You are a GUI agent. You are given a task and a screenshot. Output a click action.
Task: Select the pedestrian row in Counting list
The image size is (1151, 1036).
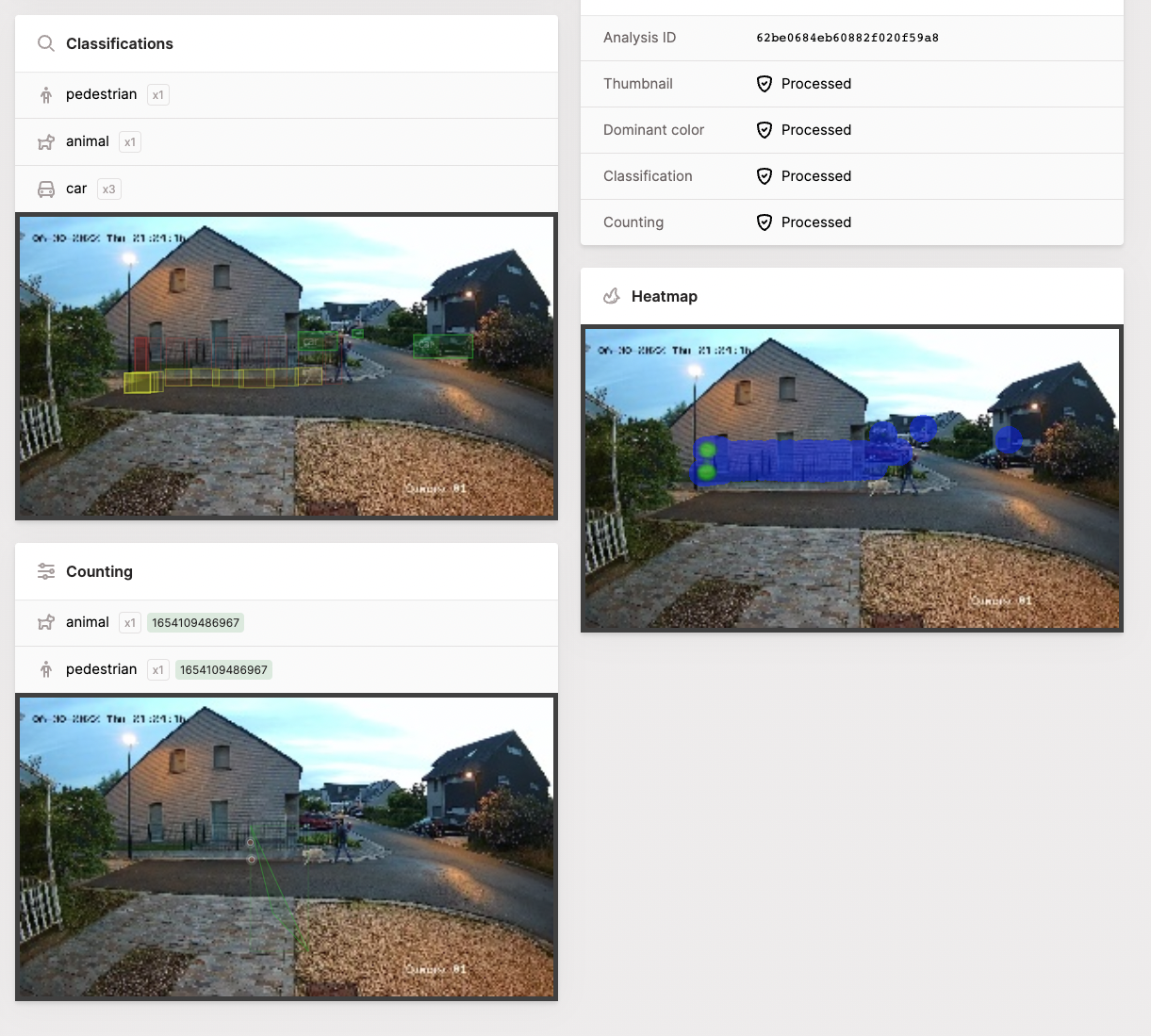pos(100,669)
